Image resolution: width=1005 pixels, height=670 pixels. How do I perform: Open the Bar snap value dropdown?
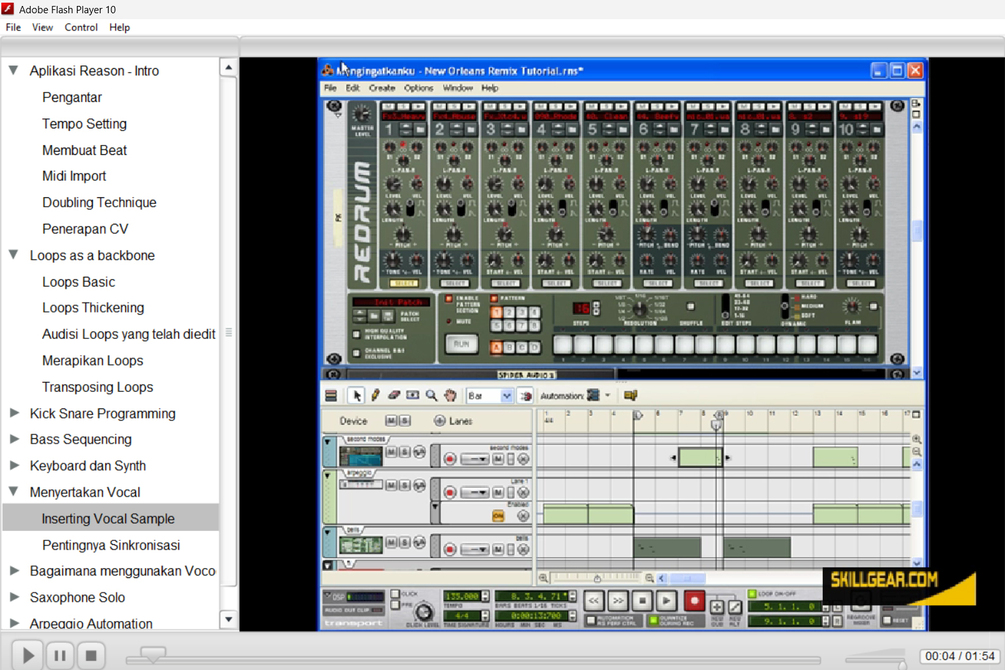506,396
